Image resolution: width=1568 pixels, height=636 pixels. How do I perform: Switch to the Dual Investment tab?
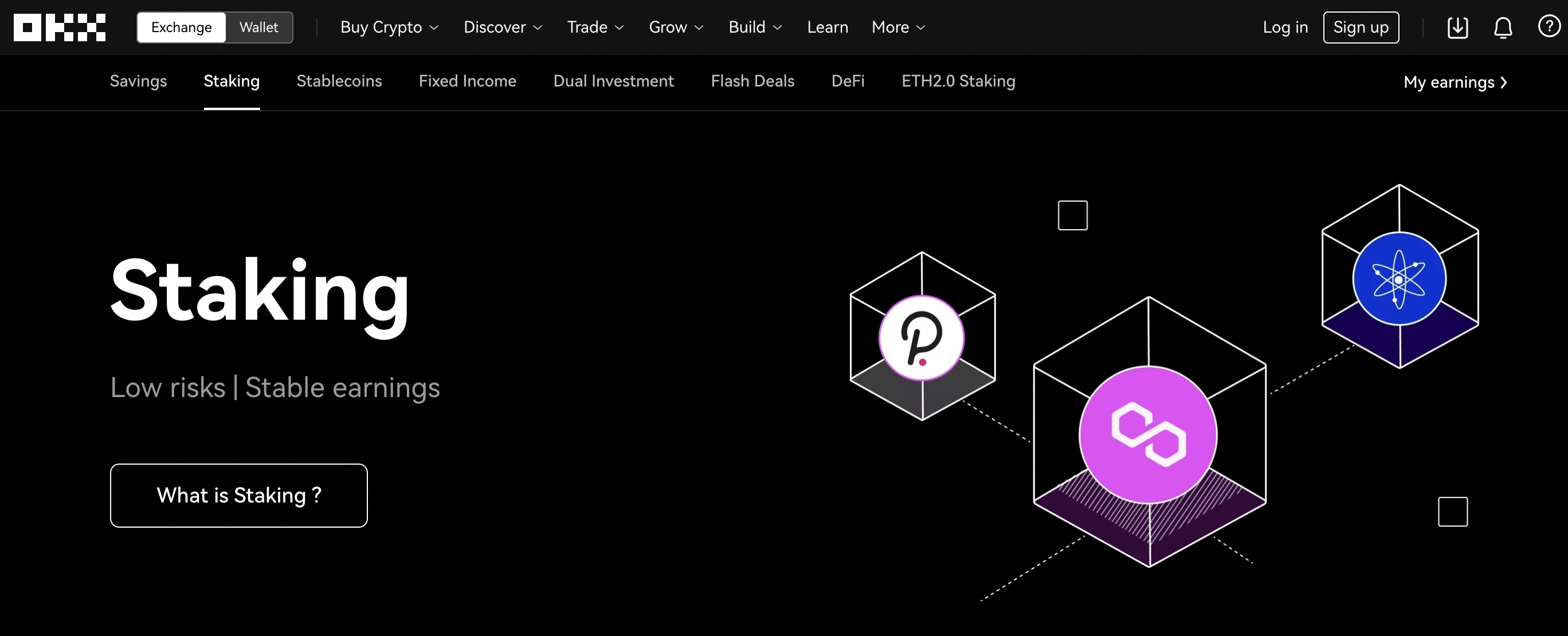(x=614, y=81)
